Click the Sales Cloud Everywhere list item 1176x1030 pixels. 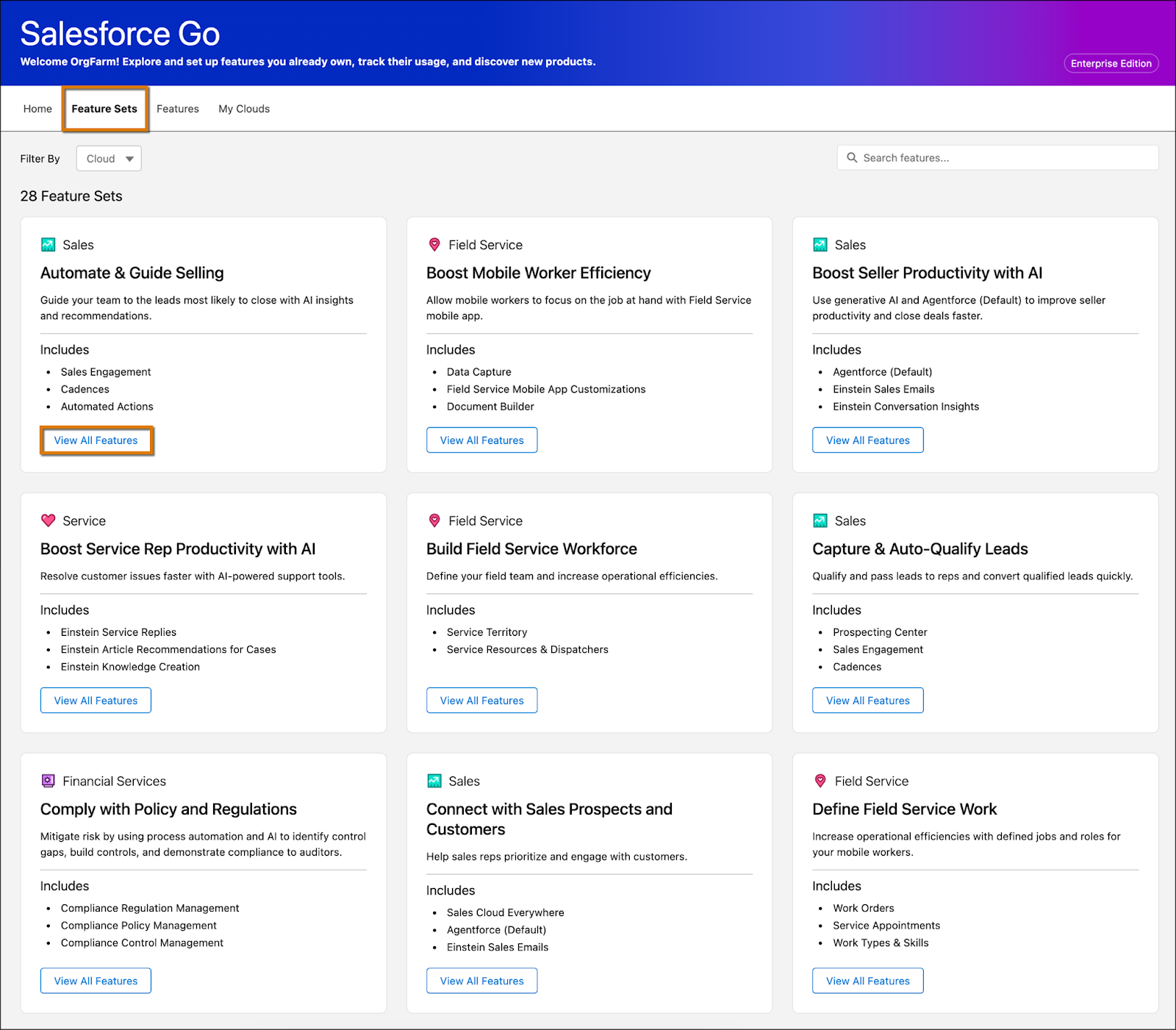[506, 912]
